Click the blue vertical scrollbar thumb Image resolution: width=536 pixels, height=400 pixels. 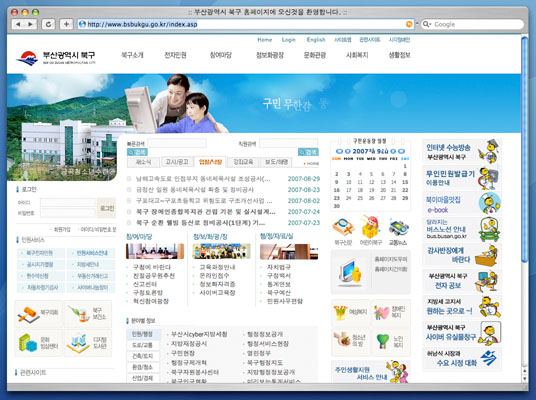tap(524, 150)
